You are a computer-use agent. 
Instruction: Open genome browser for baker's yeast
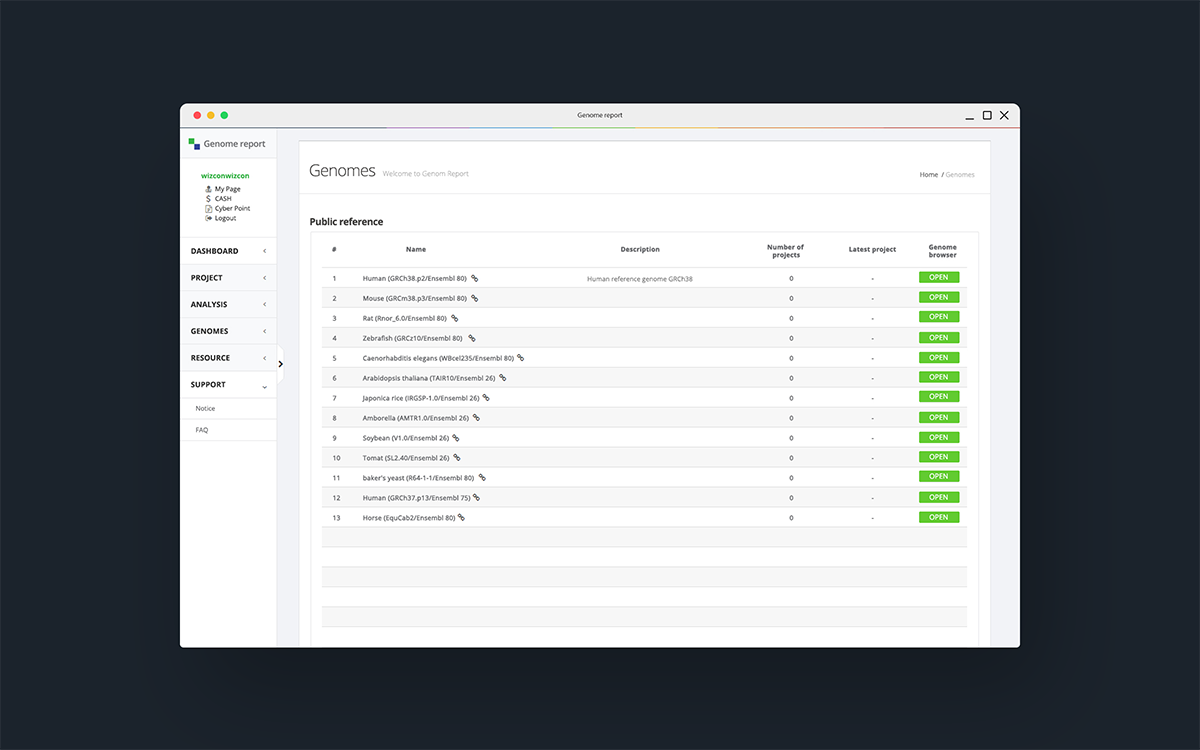[939, 477]
